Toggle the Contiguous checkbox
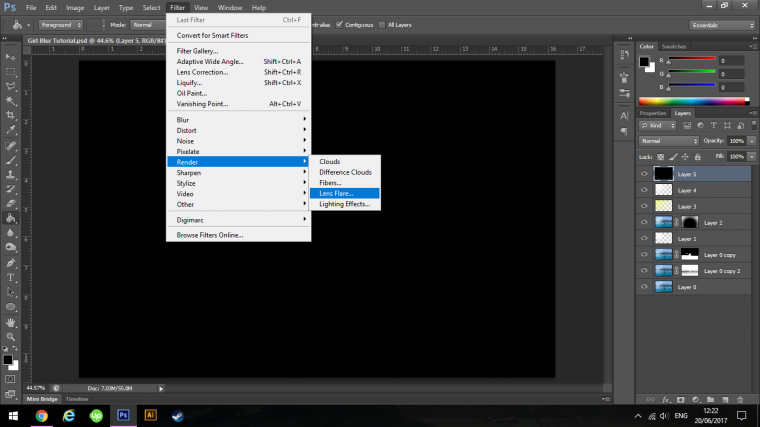The width and height of the screenshot is (760, 427). pos(339,25)
